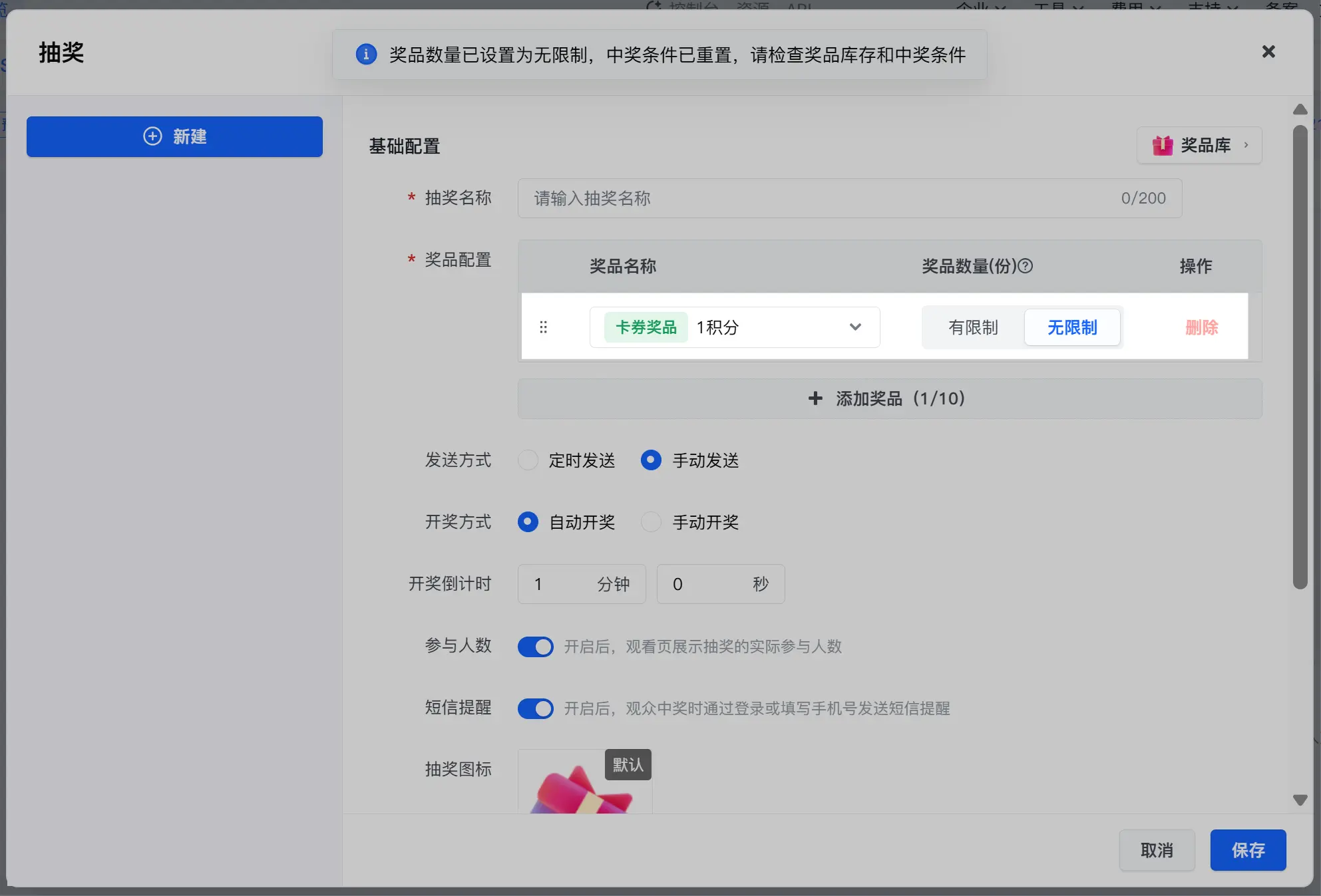Grab the drag handle of 1积分 prize row

(543, 327)
